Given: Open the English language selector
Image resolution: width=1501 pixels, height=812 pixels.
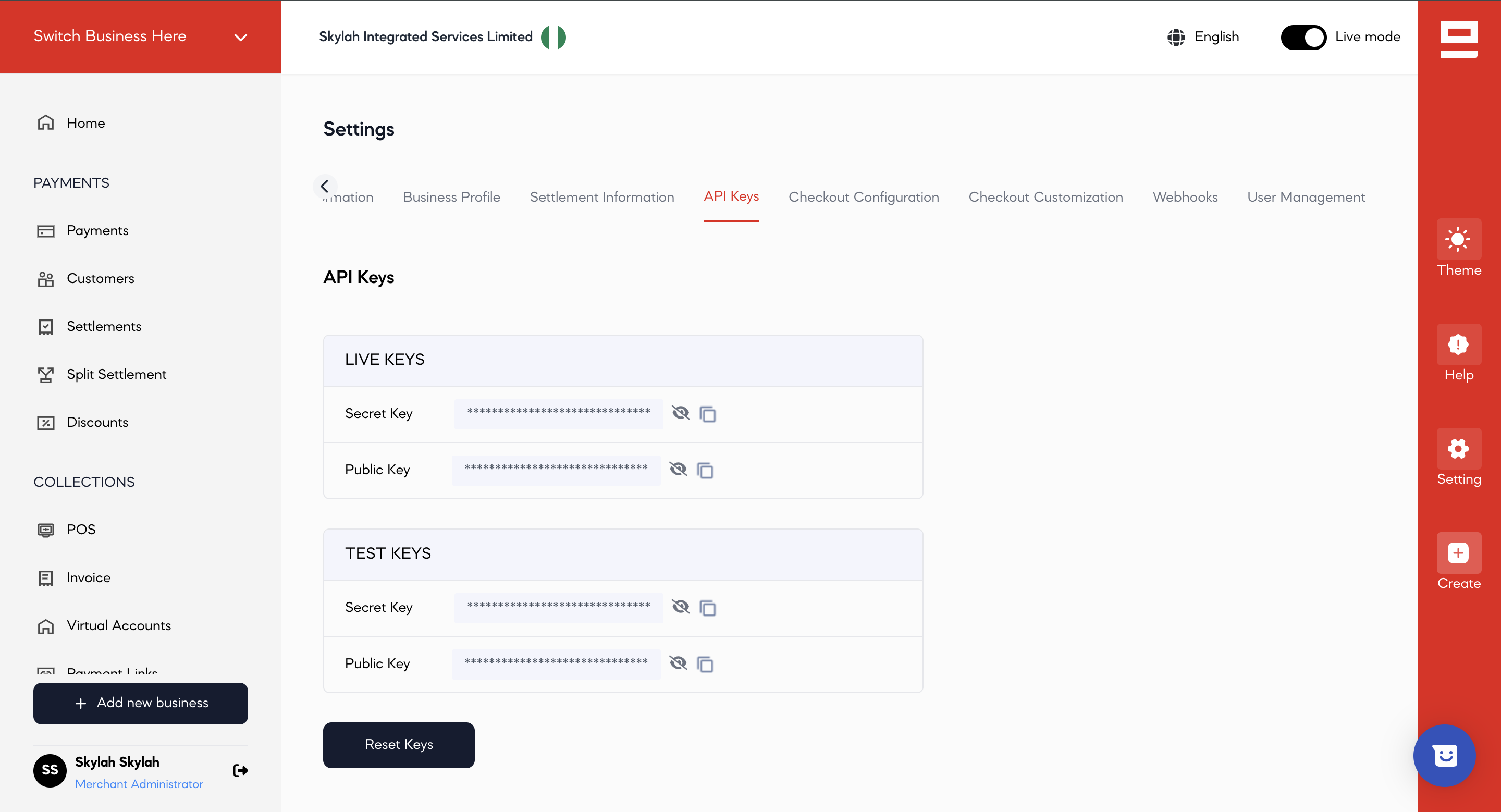Looking at the screenshot, I should click(1203, 36).
